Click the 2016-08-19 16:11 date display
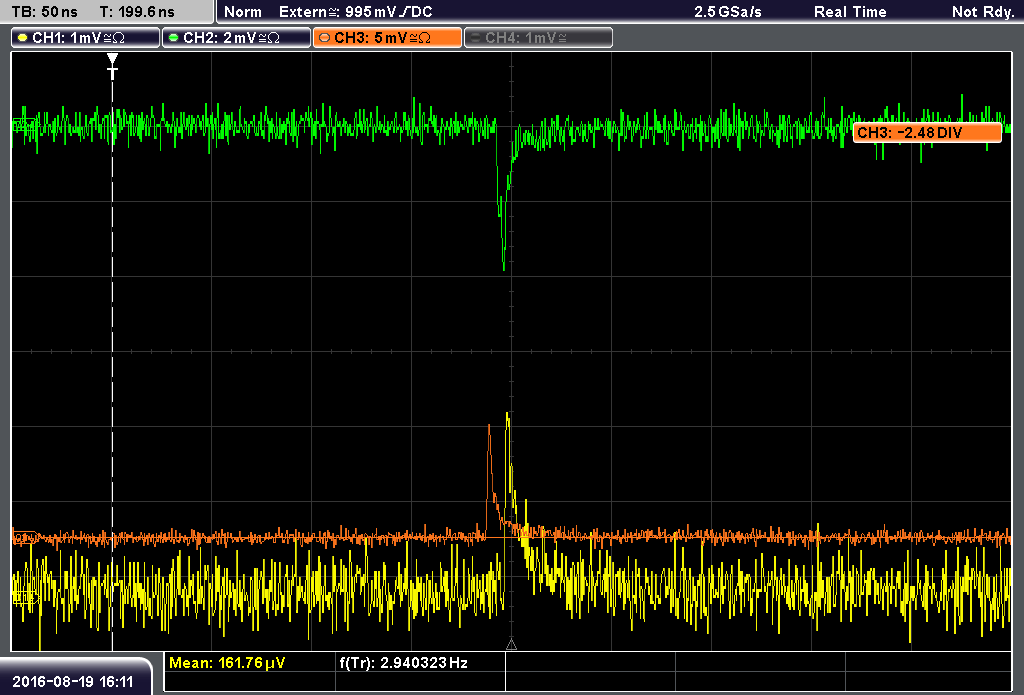The image size is (1024, 695). (x=72, y=682)
